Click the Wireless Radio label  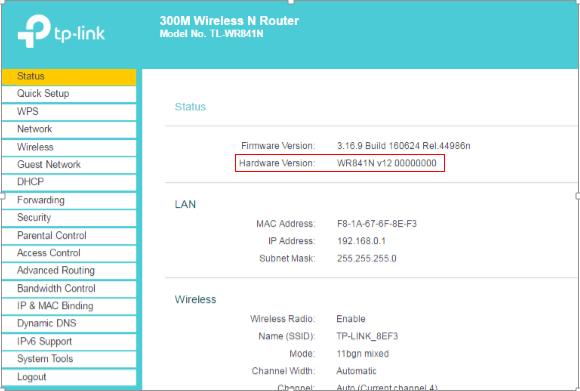point(283,319)
